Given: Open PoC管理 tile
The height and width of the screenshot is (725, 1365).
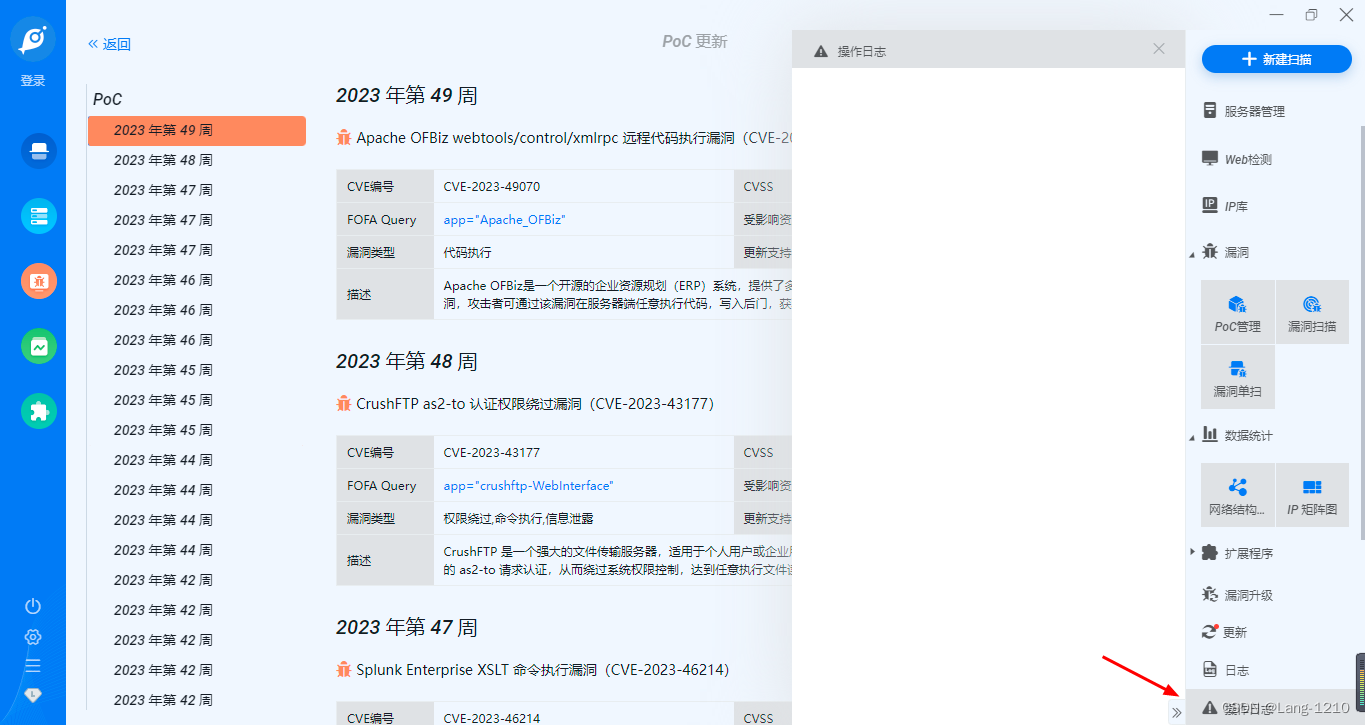Looking at the screenshot, I should (x=1238, y=313).
